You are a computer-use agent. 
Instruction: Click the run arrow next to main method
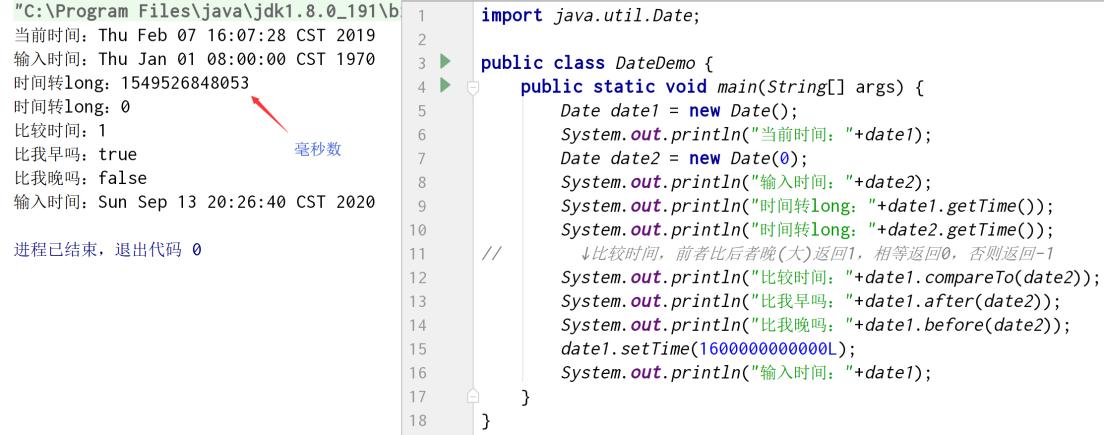[446, 86]
